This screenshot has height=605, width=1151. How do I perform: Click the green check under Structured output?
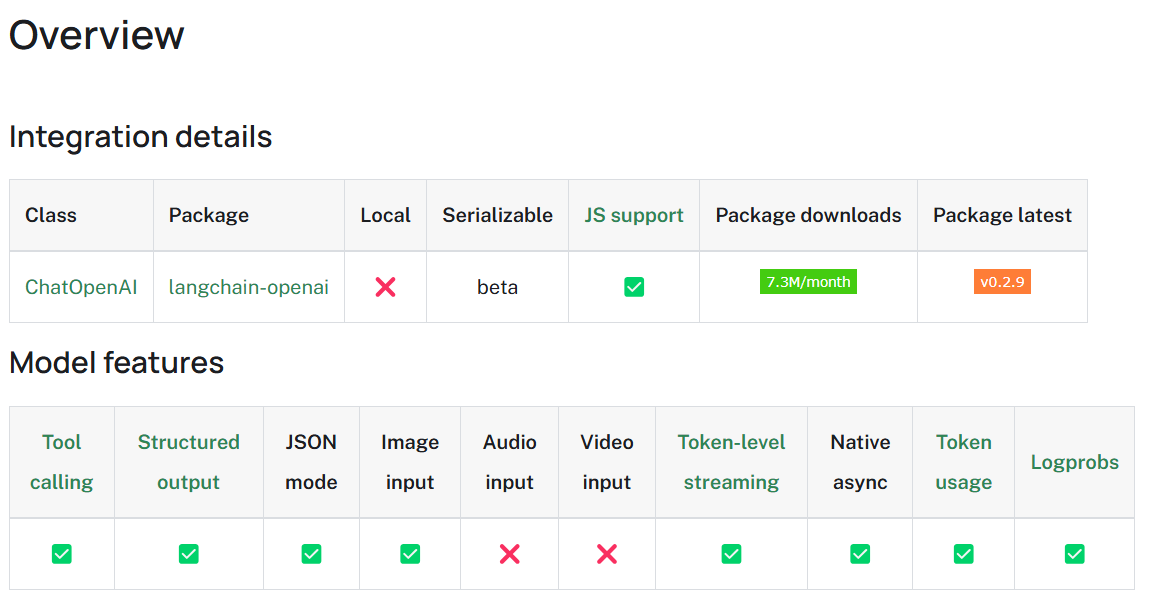188,553
